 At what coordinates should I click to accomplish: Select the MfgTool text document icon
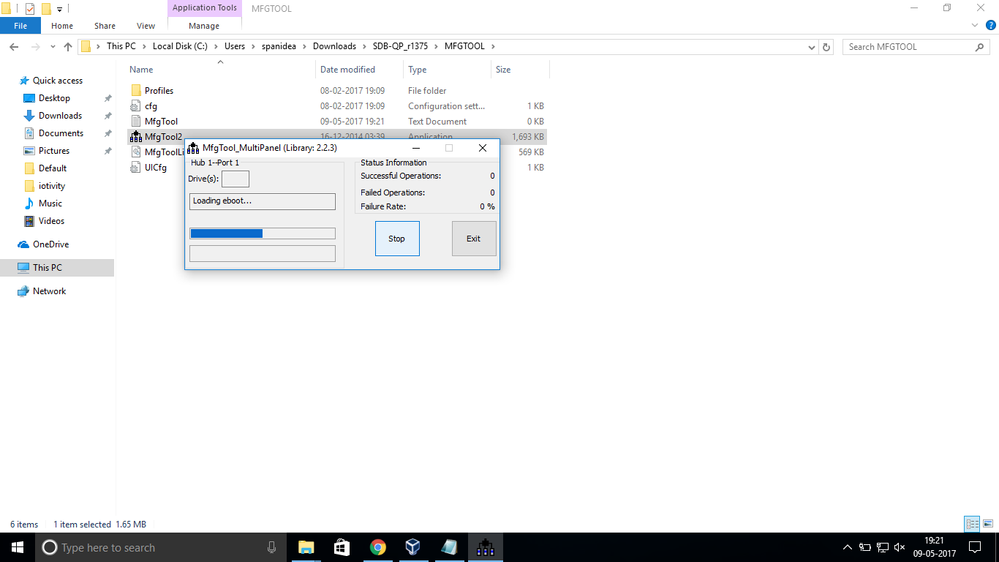[x=136, y=121]
